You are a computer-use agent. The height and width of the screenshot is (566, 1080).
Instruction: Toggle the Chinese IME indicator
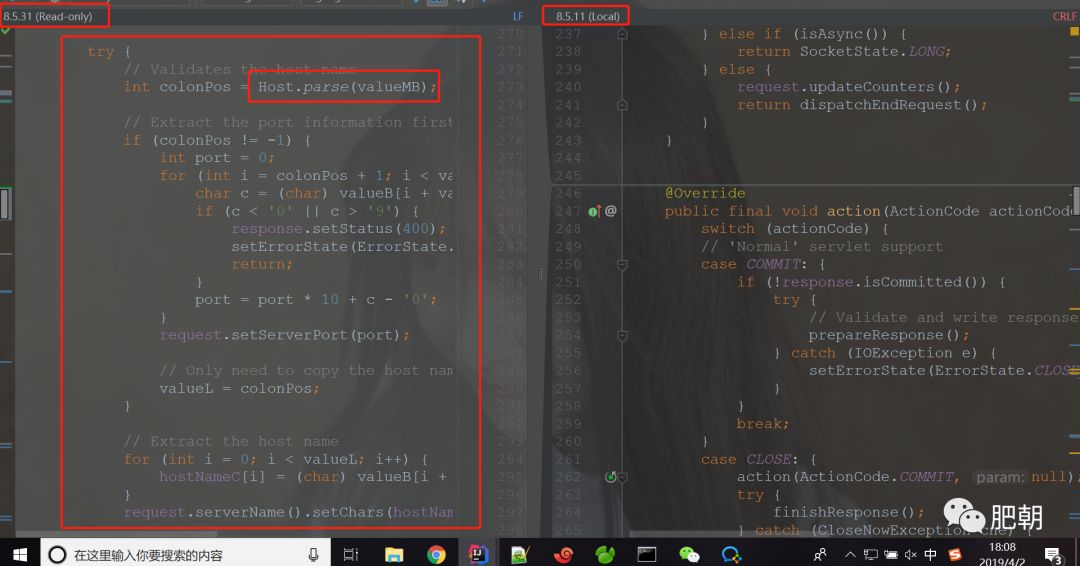(931, 555)
